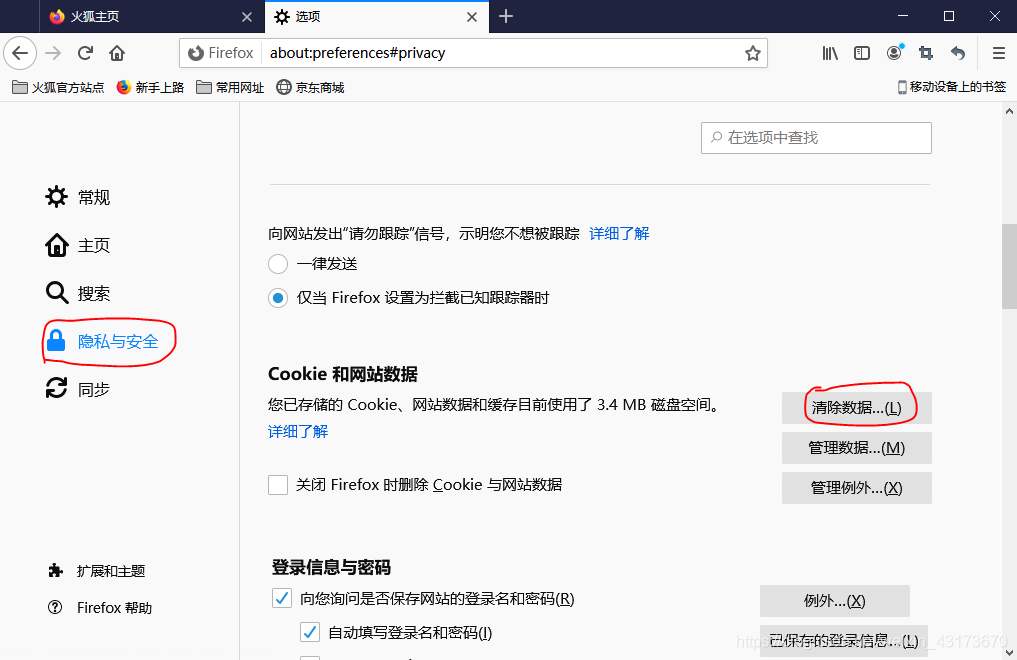This screenshot has width=1017, height=660.
Task: Open the 火狐官方站点 bookmark folder
Action: pos(58,88)
